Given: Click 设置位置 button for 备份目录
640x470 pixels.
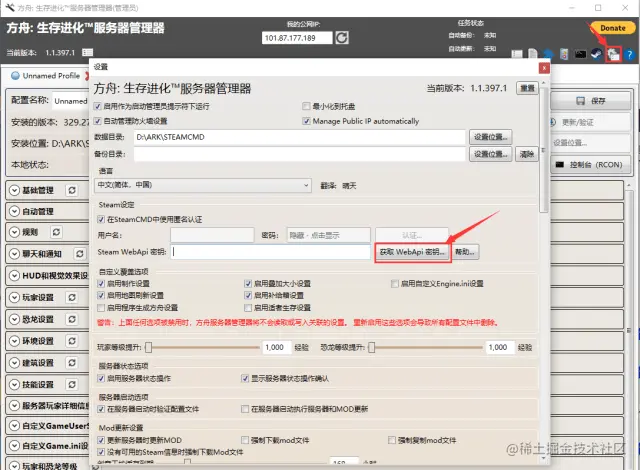Looking at the screenshot, I should 491,154.
